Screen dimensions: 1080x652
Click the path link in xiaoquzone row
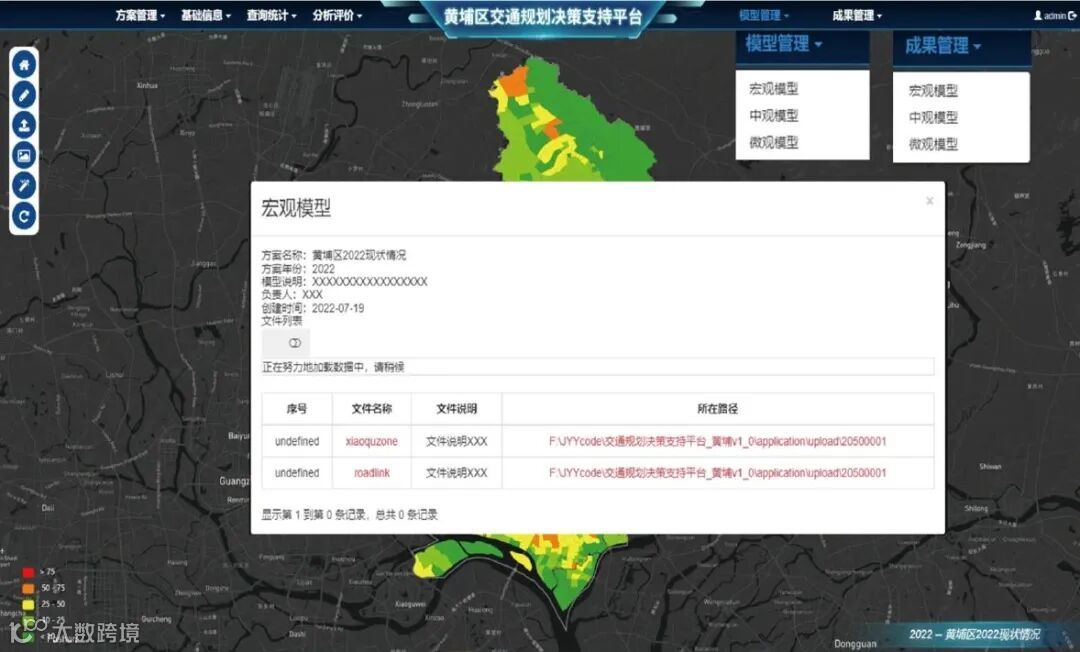click(718, 441)
